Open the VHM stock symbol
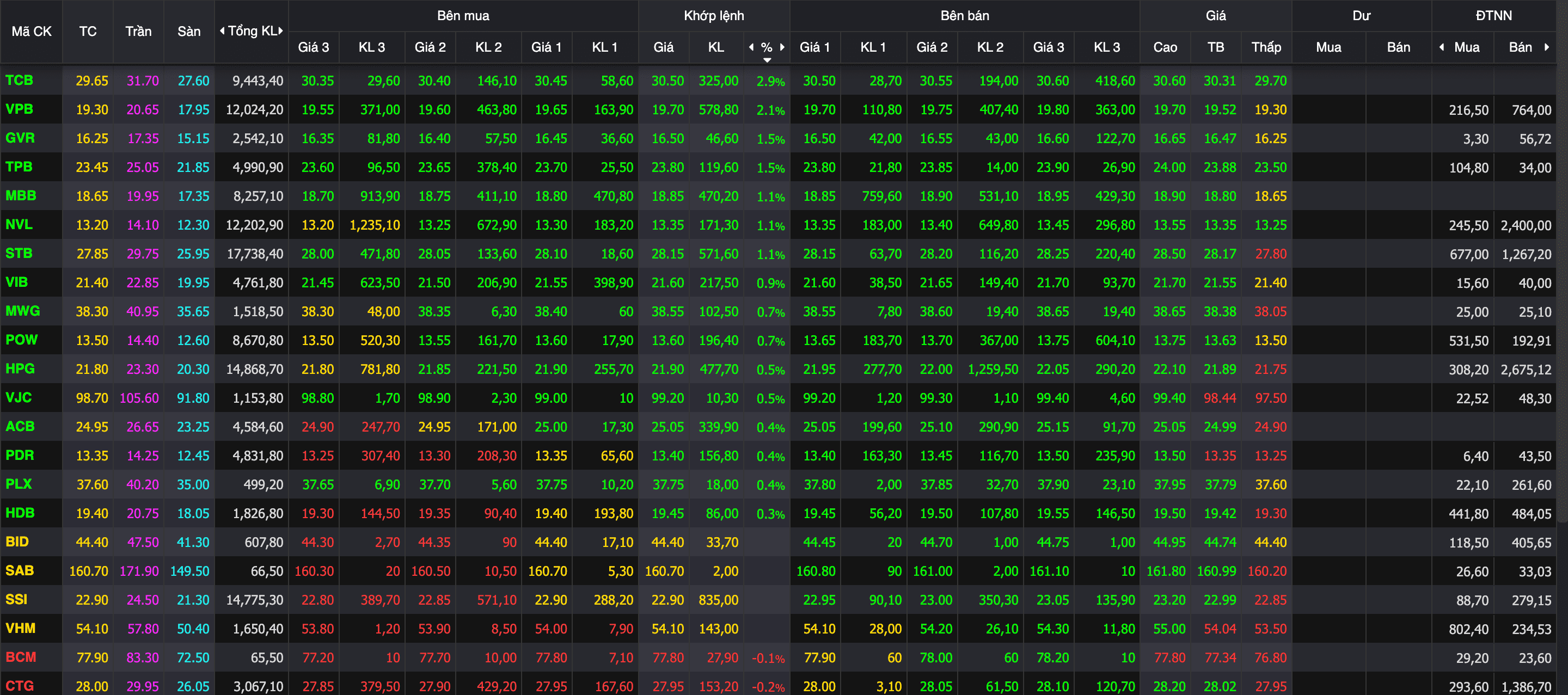Viewport: 1568px width, 695px height. [x=20, y=628]
